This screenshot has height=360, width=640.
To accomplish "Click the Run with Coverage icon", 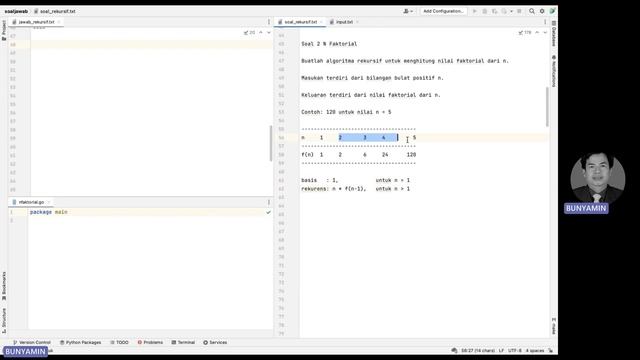I will [494, 11].
